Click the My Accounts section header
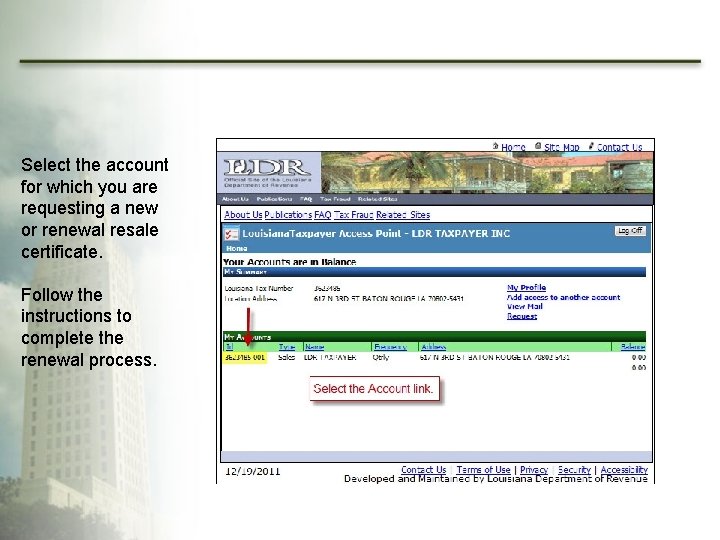The image size is (720, 540). point(434,337)
